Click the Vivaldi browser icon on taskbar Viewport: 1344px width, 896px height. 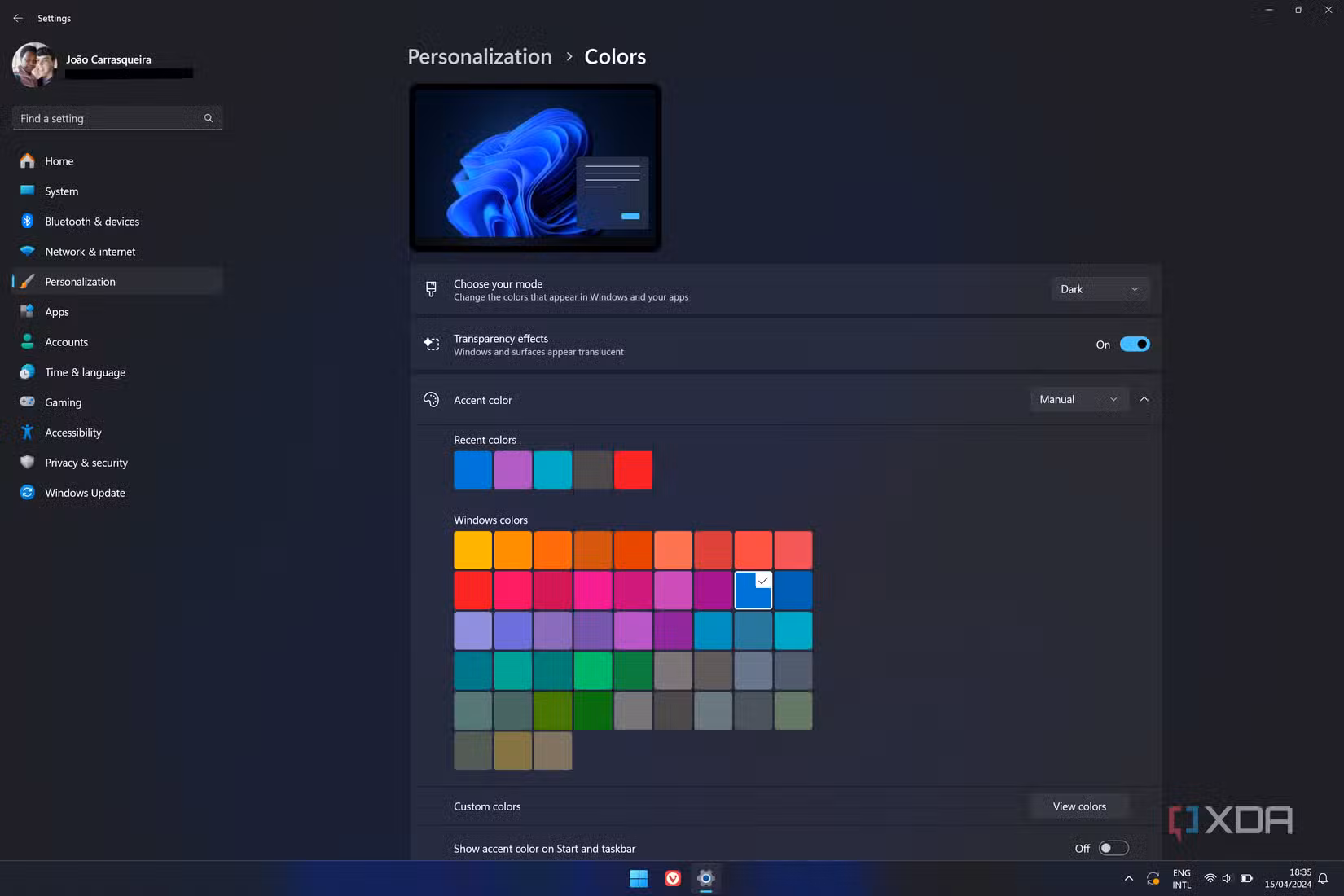[672, 879]
